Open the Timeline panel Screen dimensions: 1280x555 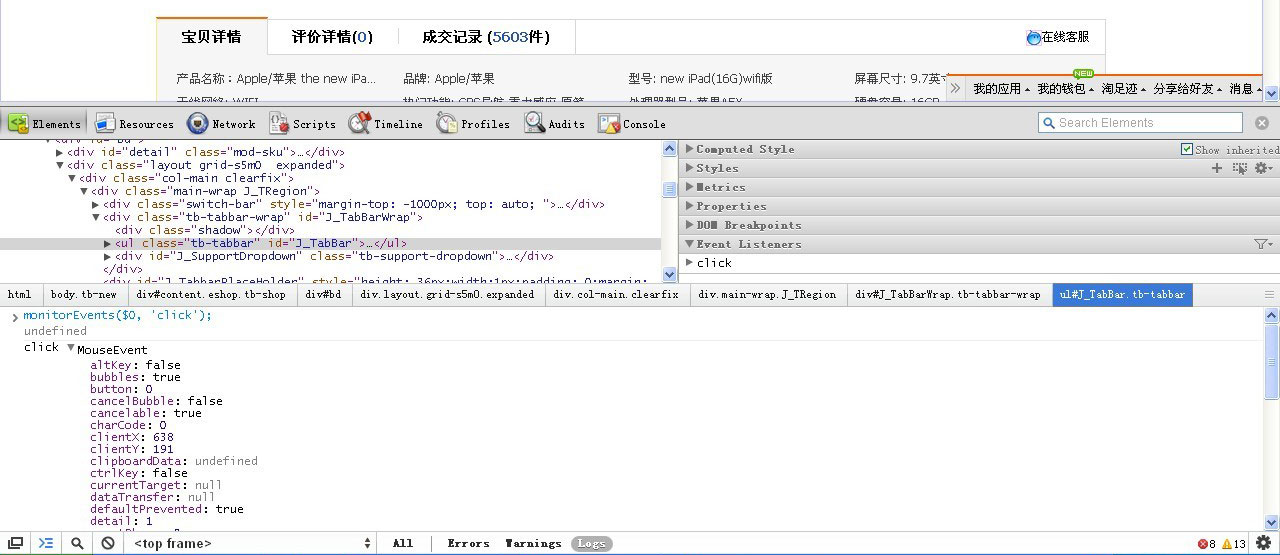coord(386,124)
